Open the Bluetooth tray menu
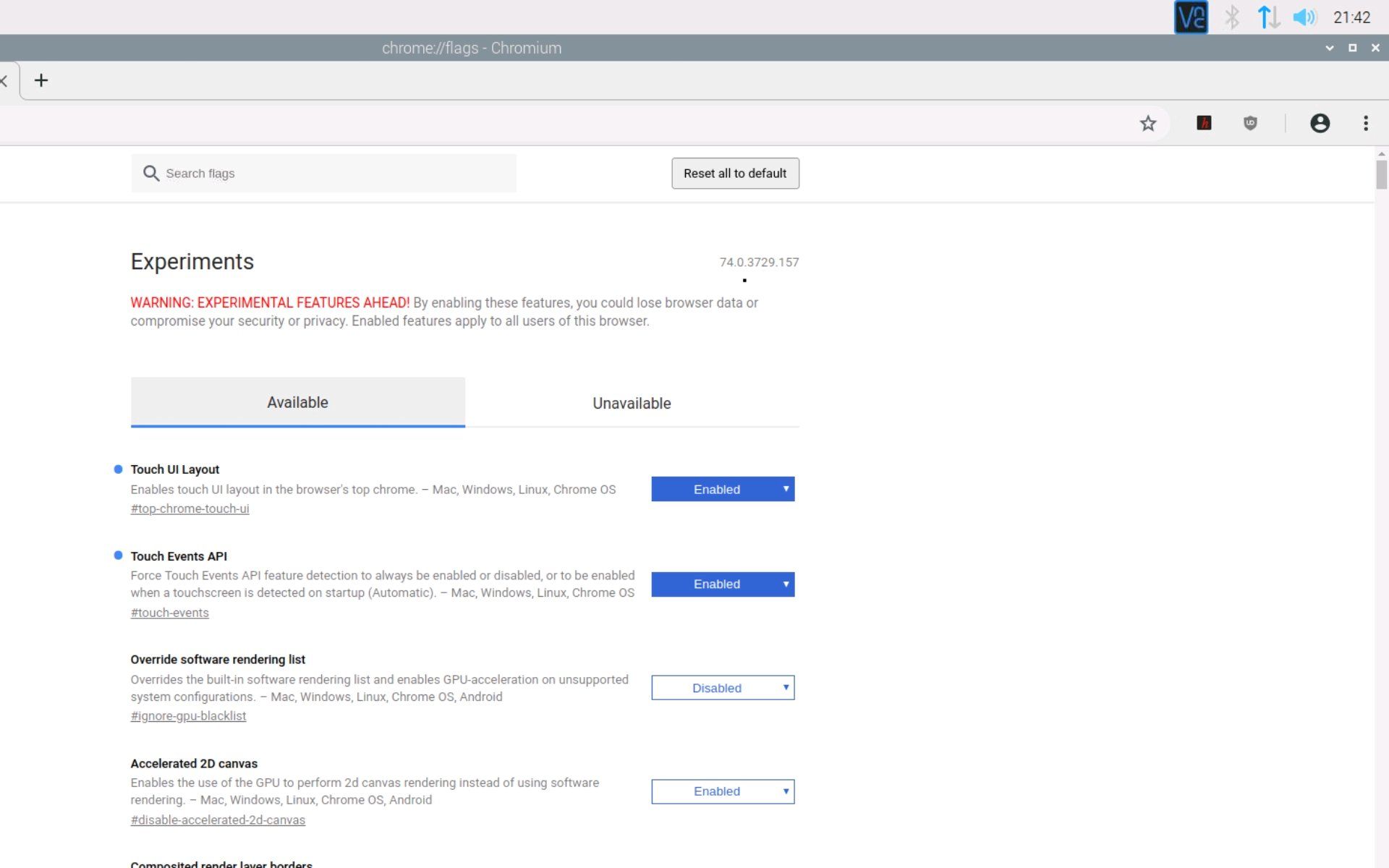The width and height of the screenshot is (1389, 868). (x=1231, y=17)
